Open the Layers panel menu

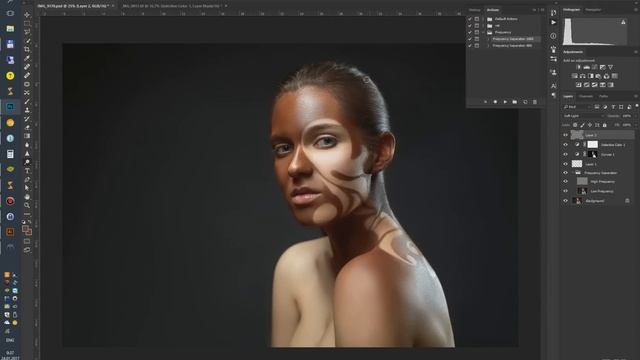point(636,96)
